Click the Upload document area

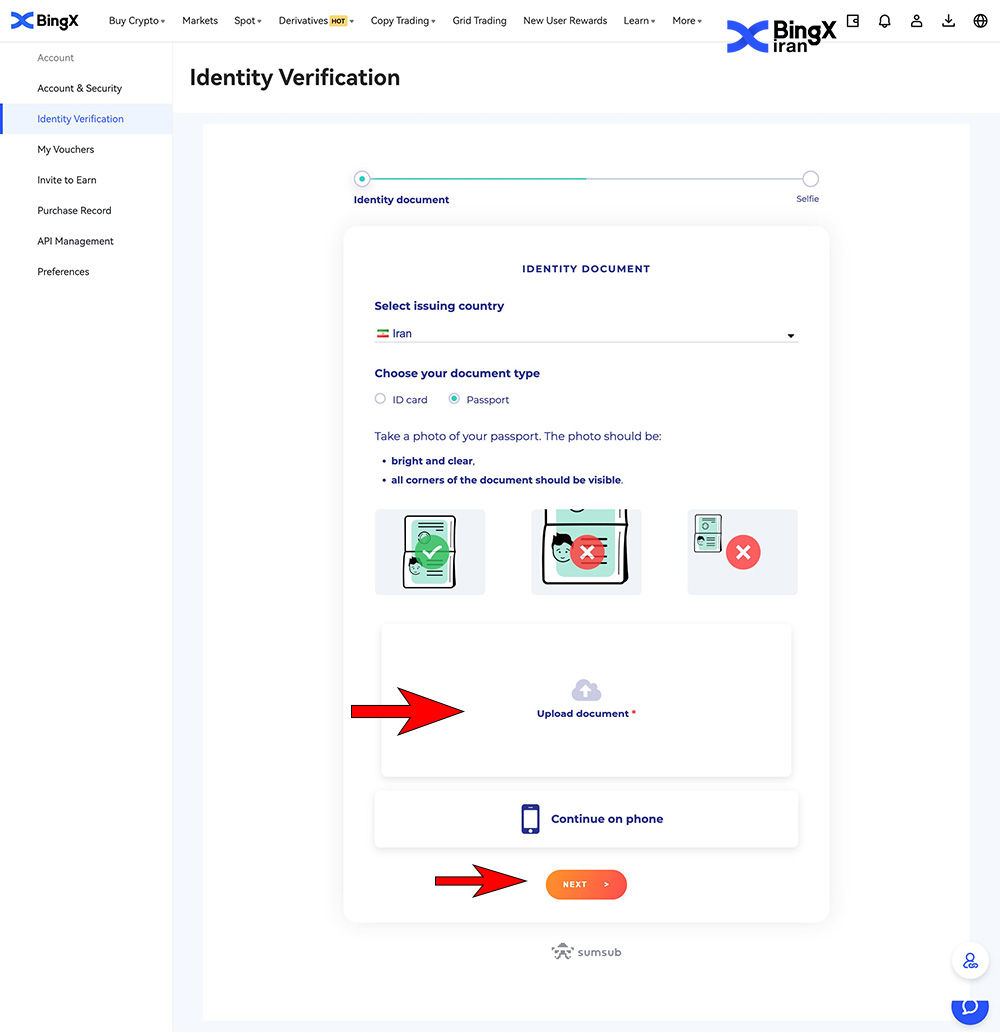point(586,700)
